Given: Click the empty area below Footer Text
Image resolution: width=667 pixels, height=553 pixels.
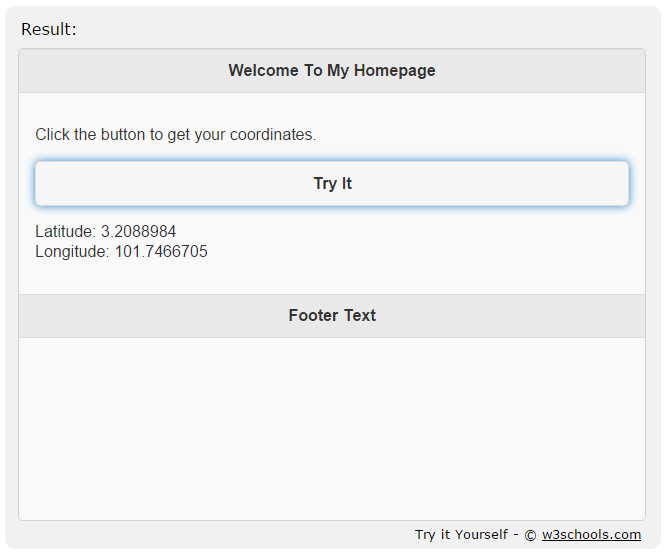Looking at the screenshot, I should point(332,429).
